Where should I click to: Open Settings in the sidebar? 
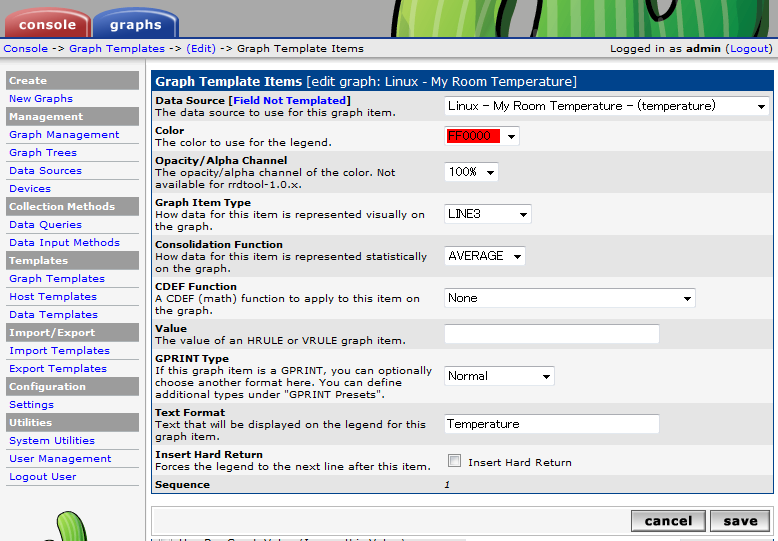click(x=31, y=405)
